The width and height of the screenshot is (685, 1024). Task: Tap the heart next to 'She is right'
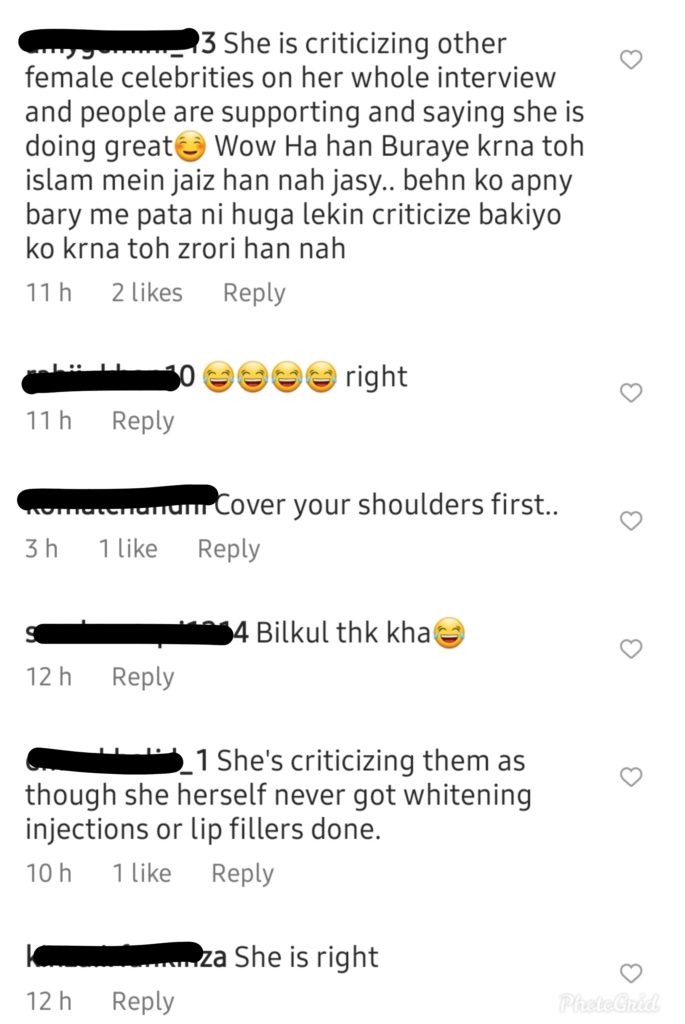pyautogui.click(x=631, y=973)
